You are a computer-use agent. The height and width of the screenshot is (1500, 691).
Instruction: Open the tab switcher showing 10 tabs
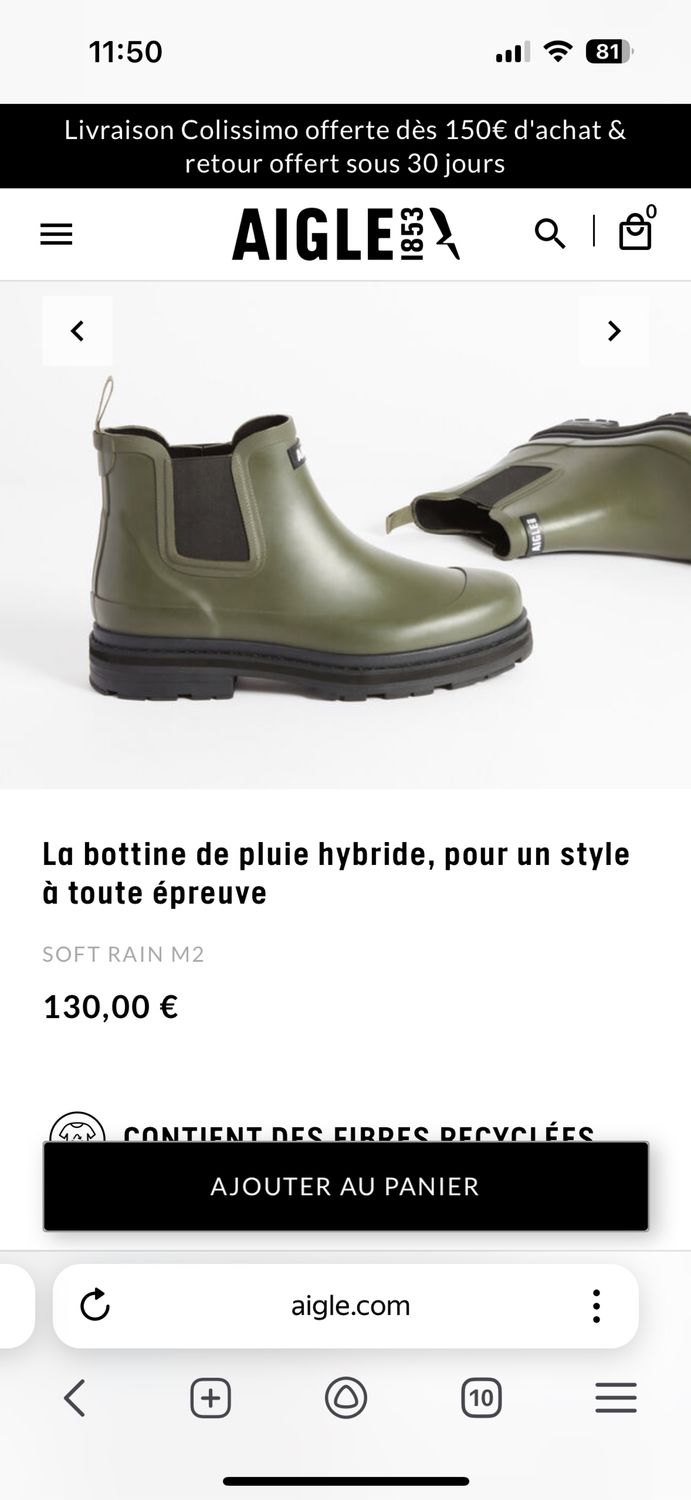(x=481, y=1397)
